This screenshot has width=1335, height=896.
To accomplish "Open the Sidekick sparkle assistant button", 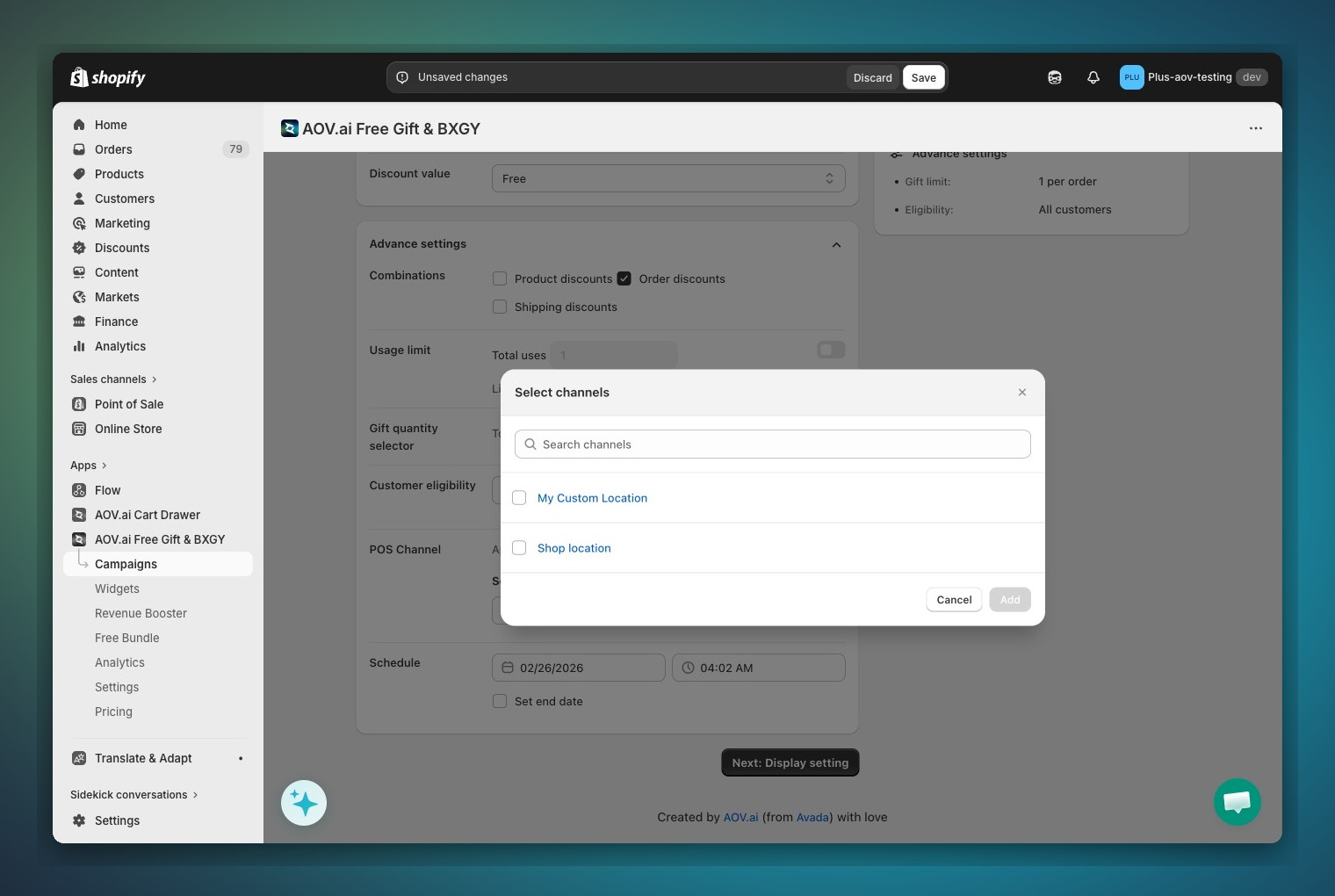I will pos(304,803).
